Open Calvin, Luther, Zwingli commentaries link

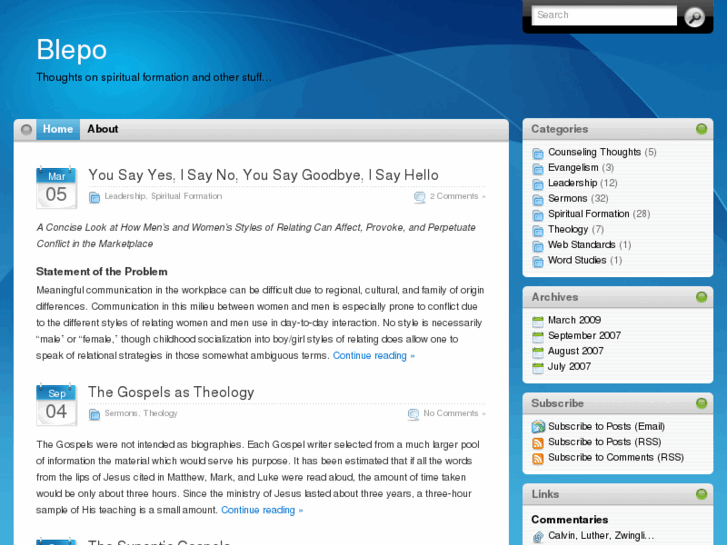[x=601, y=535]
